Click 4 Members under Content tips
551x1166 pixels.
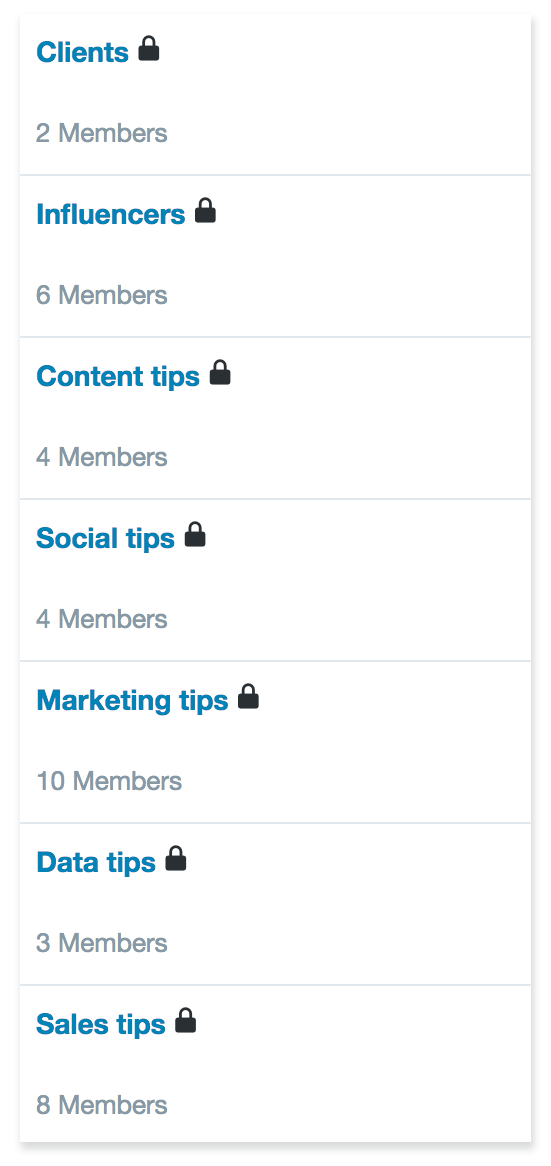(x=102, y=458)
